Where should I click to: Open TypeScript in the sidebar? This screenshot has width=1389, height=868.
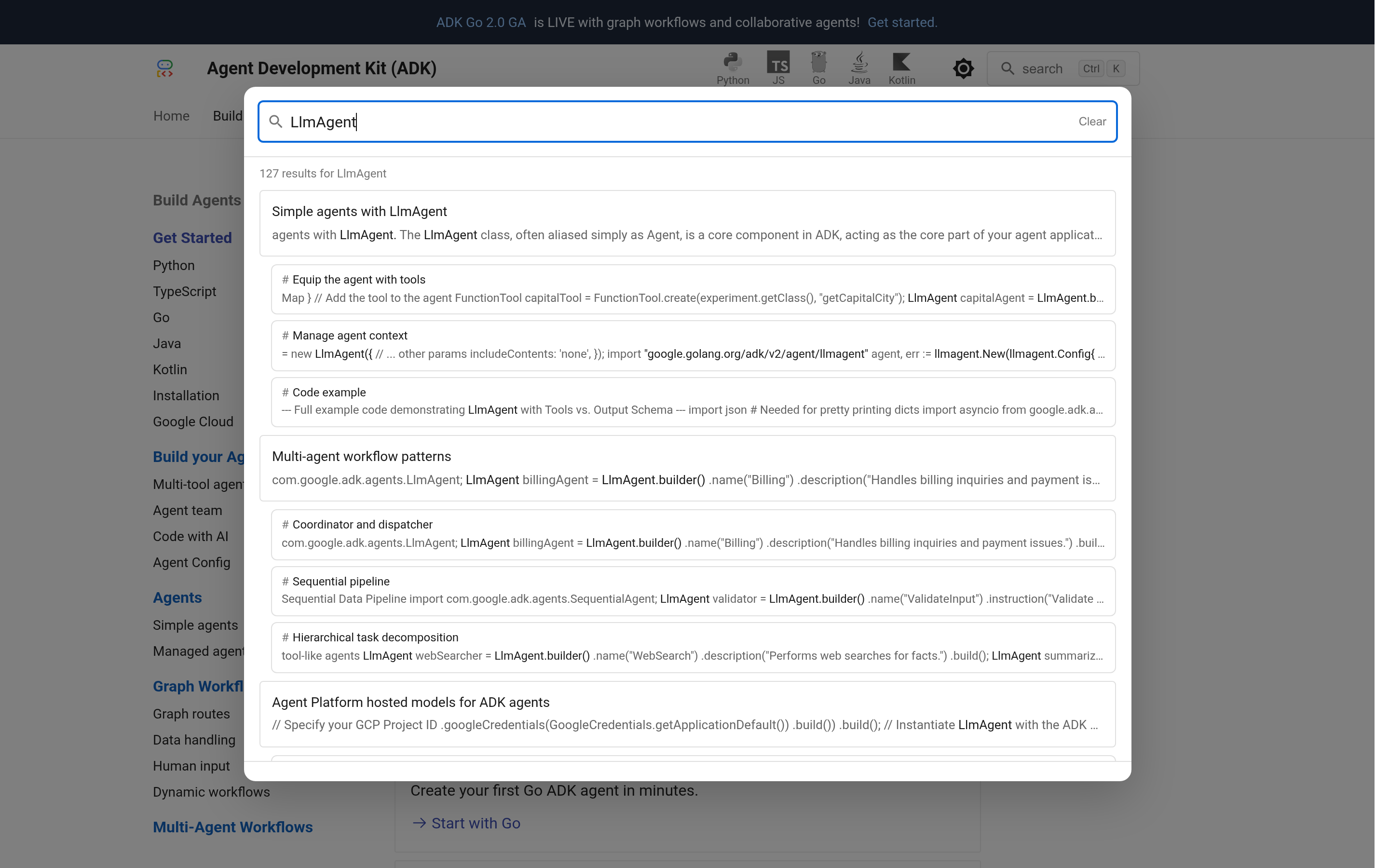pyautogui.click(x=184, y=292)
